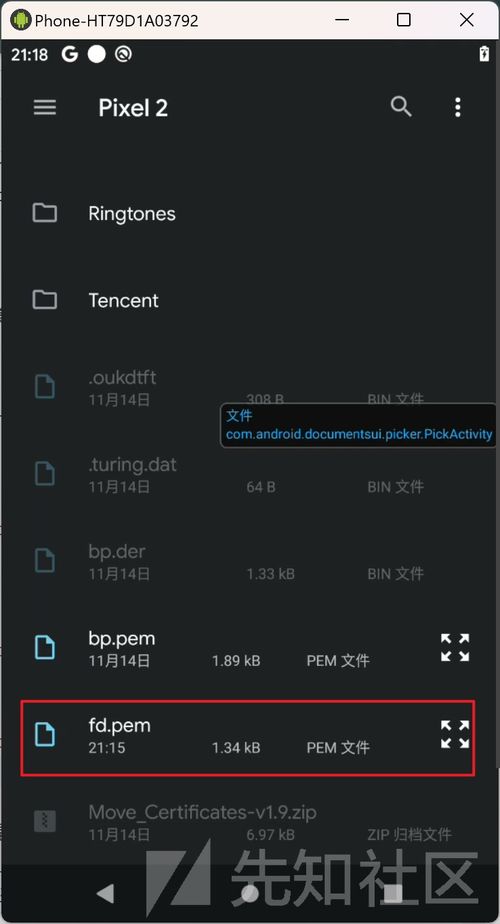Tap the Ringtones folder icon

44,213
